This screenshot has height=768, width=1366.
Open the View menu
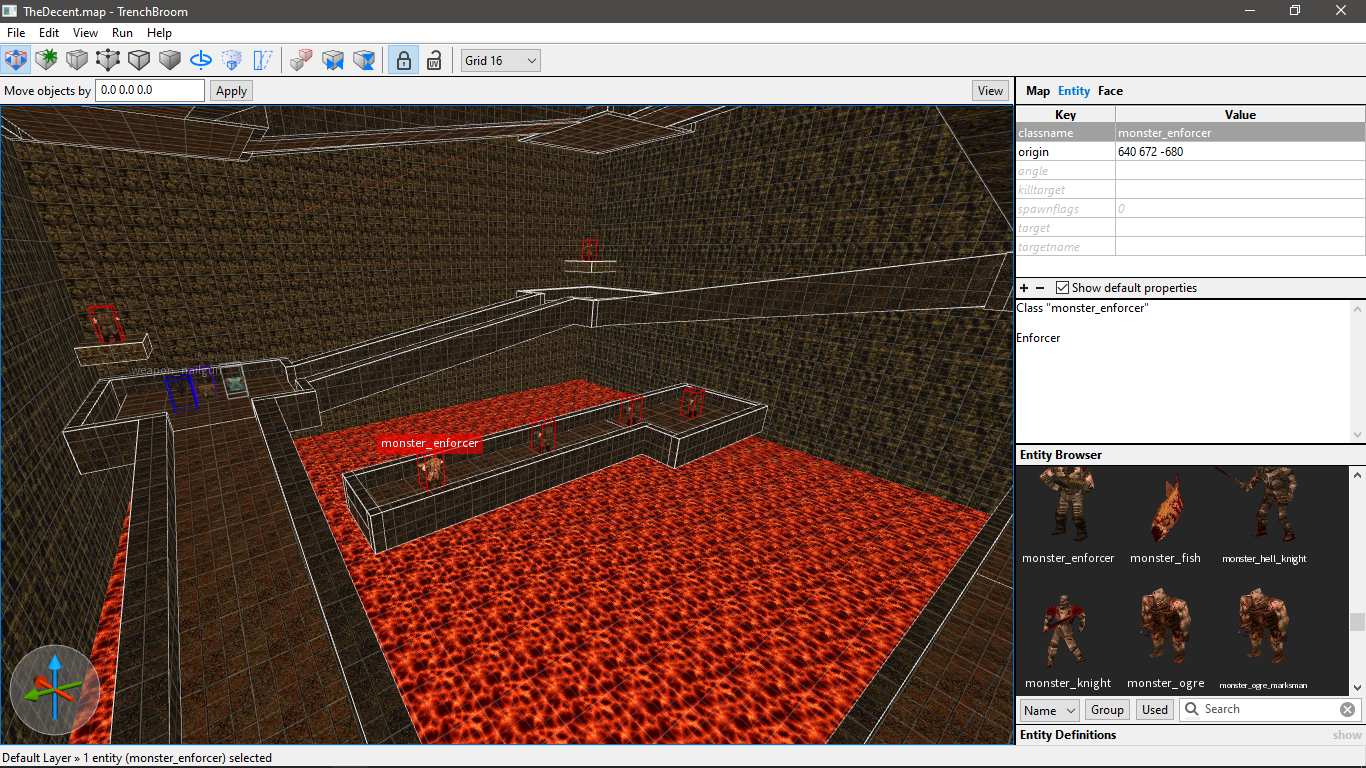click(x=85, y=33)
